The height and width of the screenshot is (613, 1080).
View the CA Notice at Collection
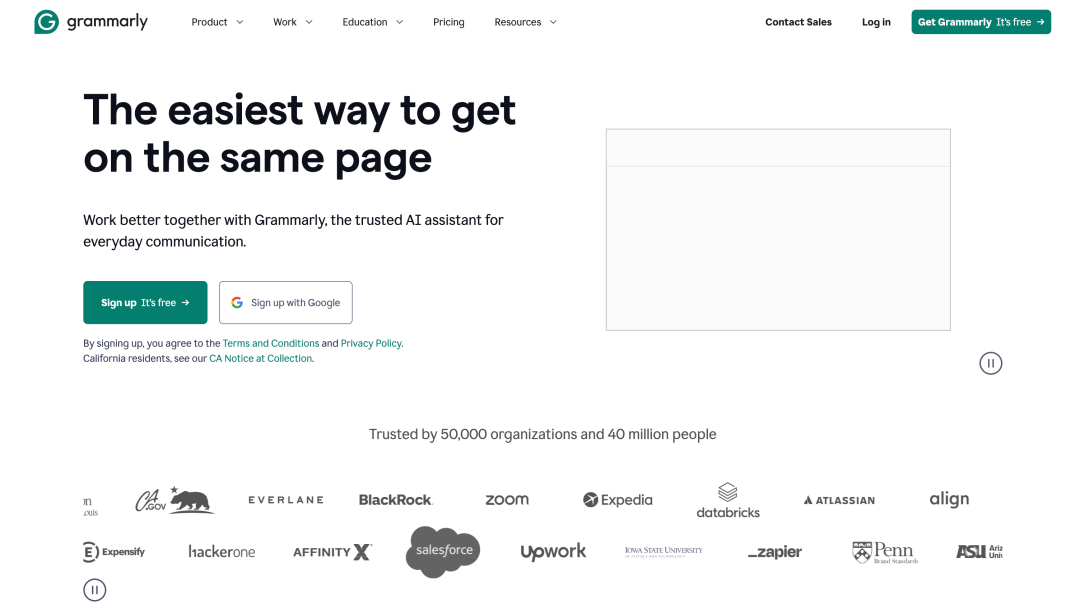(x=260, y=358)
